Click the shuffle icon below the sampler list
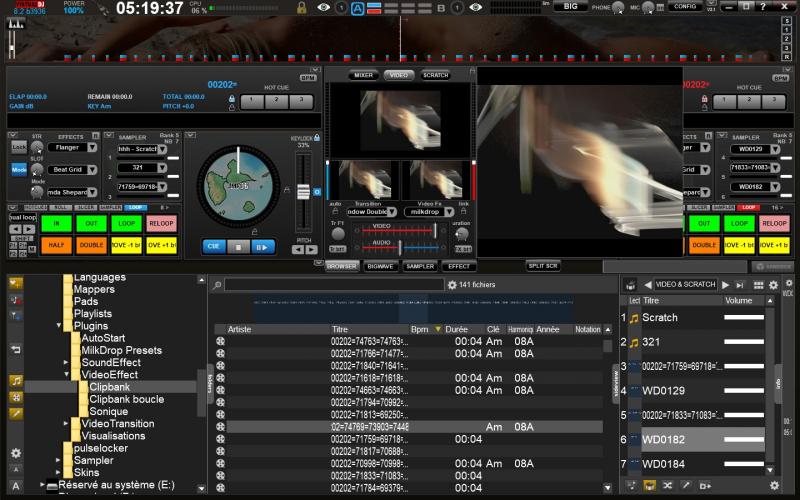The width and height of the screenshot is (800, 500). coord(667,485)
